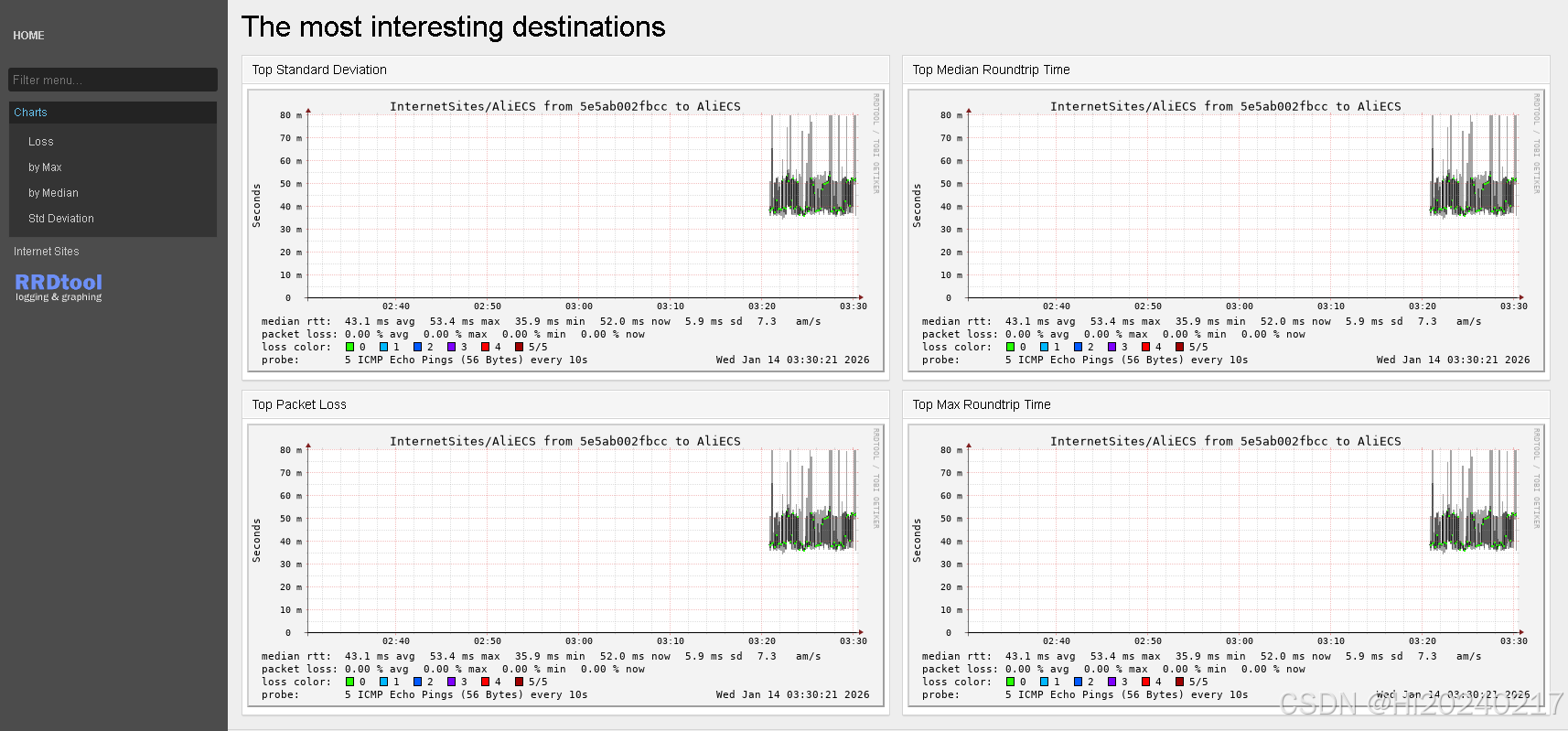Select the Charts menu item

pos(30,113)
